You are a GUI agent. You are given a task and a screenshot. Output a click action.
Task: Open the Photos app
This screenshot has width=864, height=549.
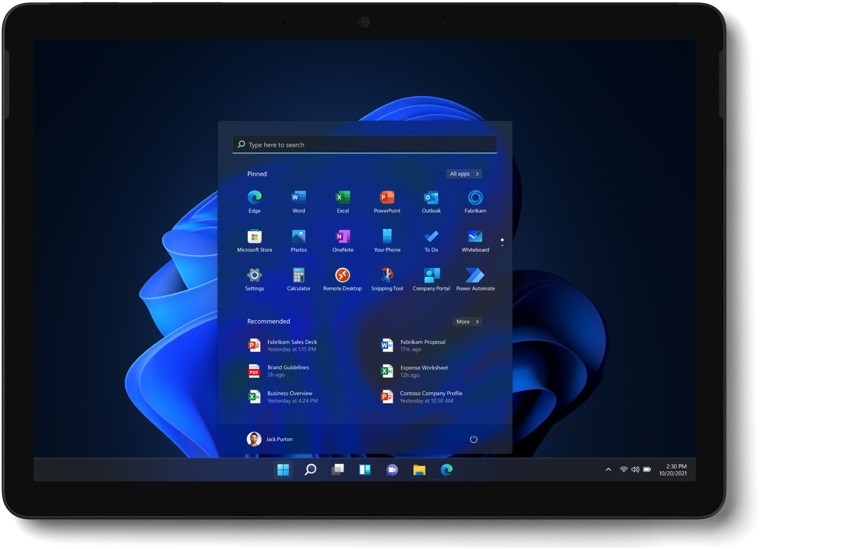tap(298, 240)
